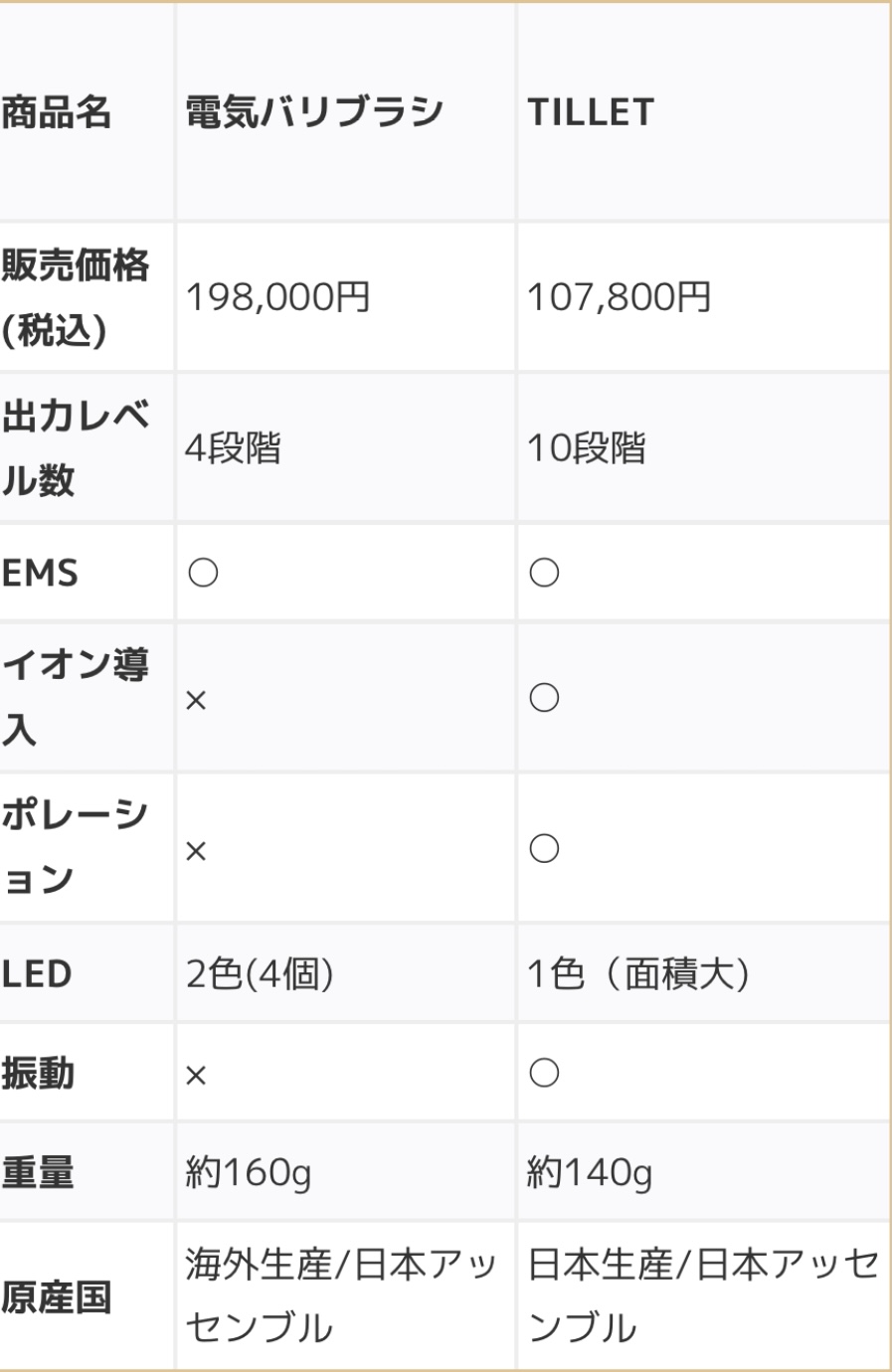The image size is (892, 1372).
Task: Click the イオン導入 cross mark
Action: [196, 700]
